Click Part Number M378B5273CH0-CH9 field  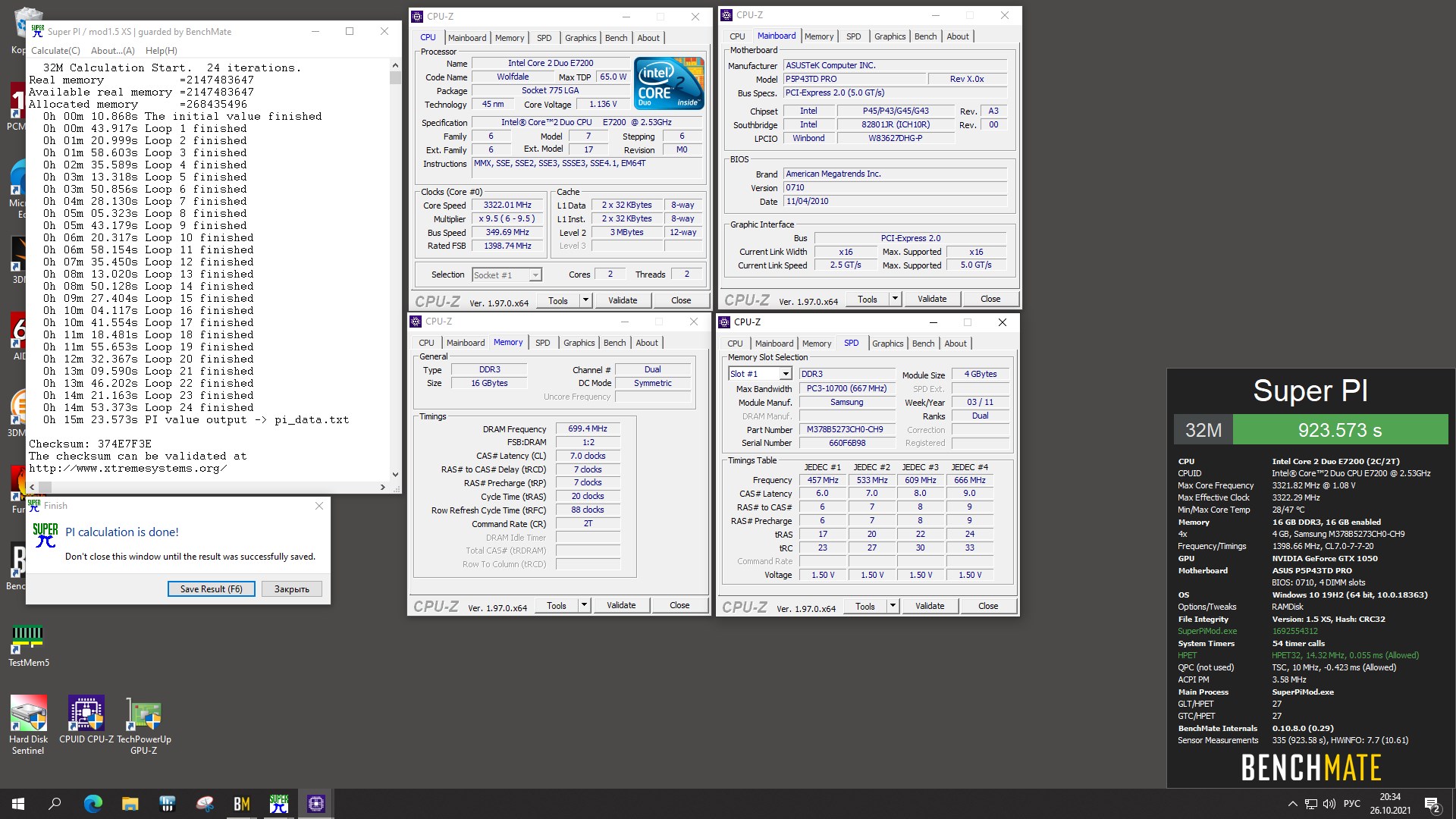pos(846,429)
